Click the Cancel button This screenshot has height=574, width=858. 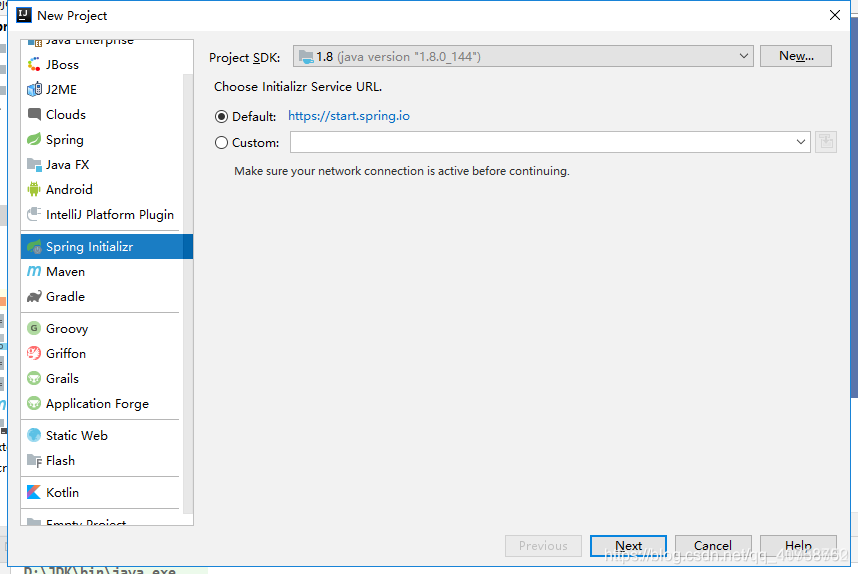pyautogui.click(x=713, y=546)
